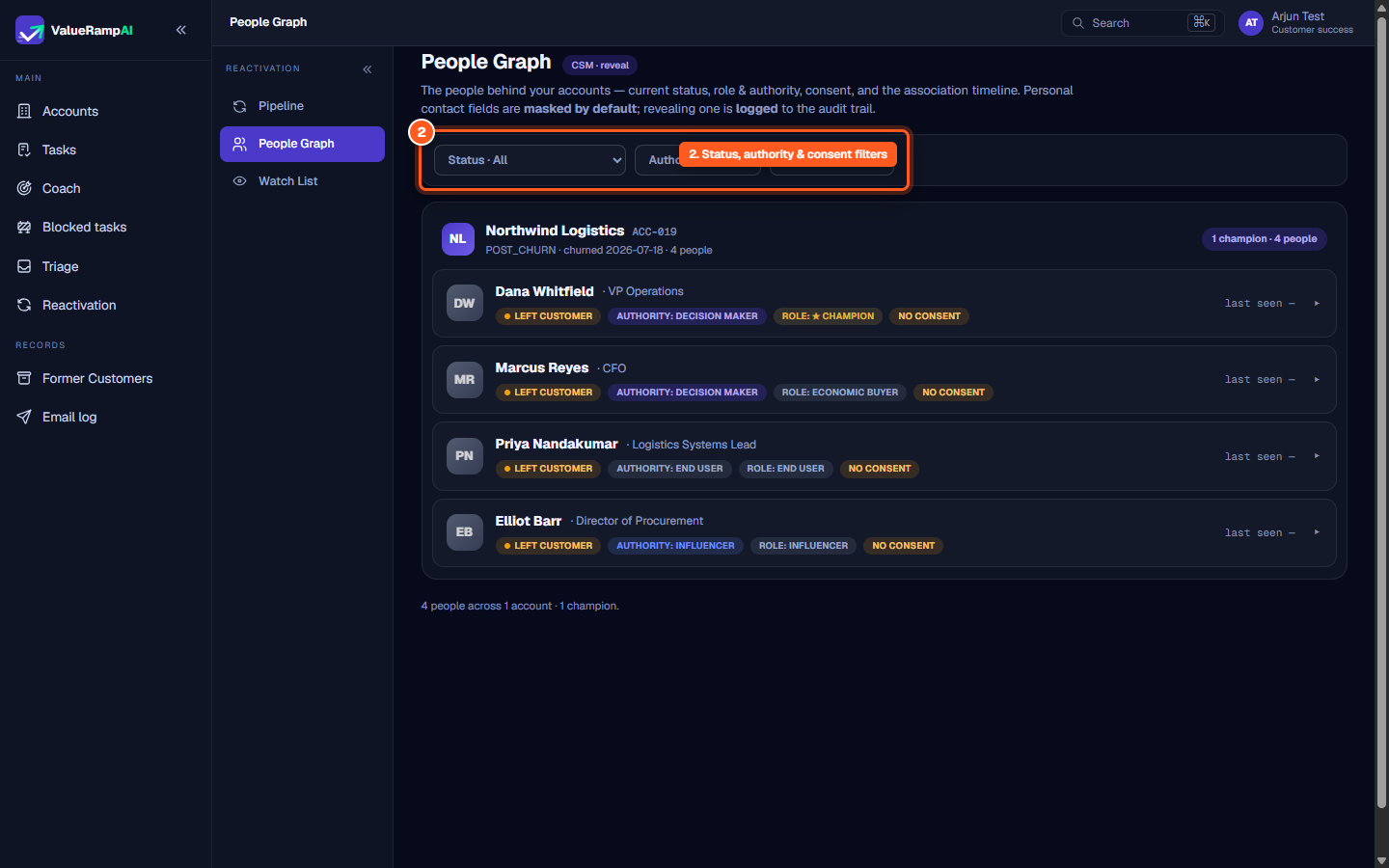1389x868 pixels.
Task: Open the Northwind Logistics account name
Action: pyautogui.click(x=555, y=231)
